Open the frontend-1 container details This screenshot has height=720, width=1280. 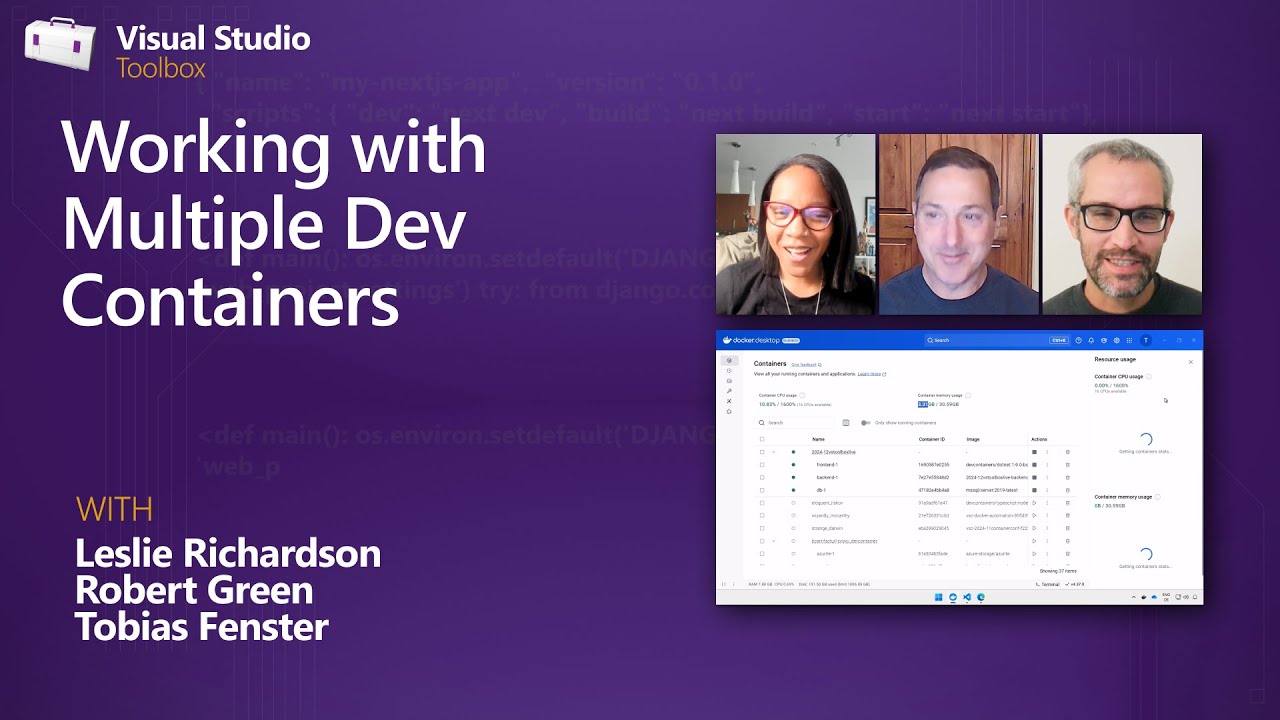(x=826, y=465)
